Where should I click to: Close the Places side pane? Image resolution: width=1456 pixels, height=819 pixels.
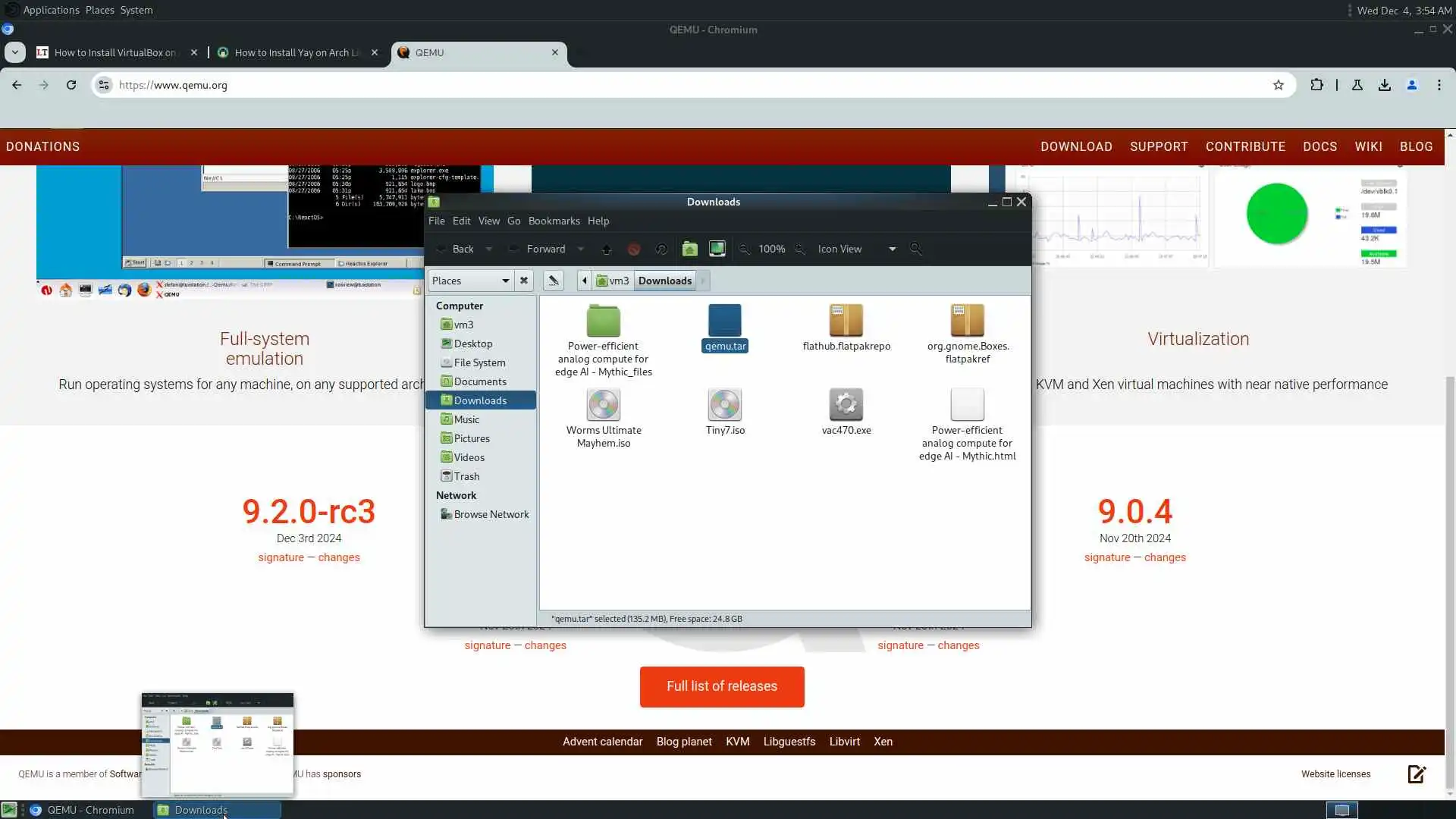pyautogui.click(x=524, y=281)
